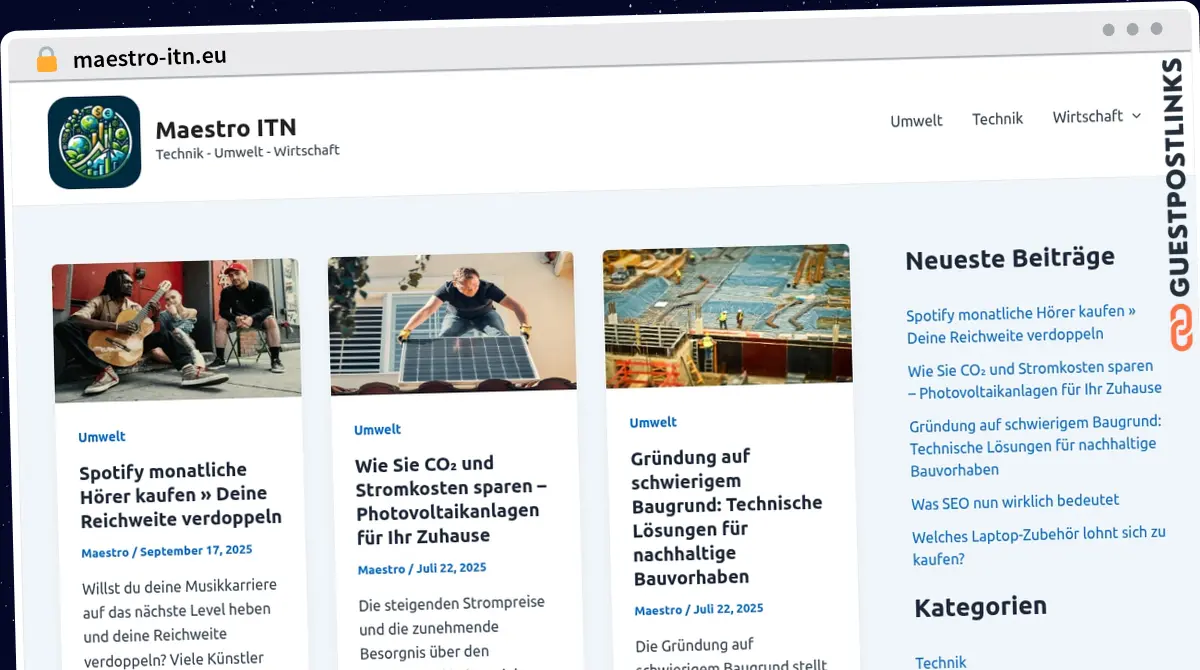
Task: Click Maestro author link on Spotify post
Action: pyautogui.click(x=104, y=552)
